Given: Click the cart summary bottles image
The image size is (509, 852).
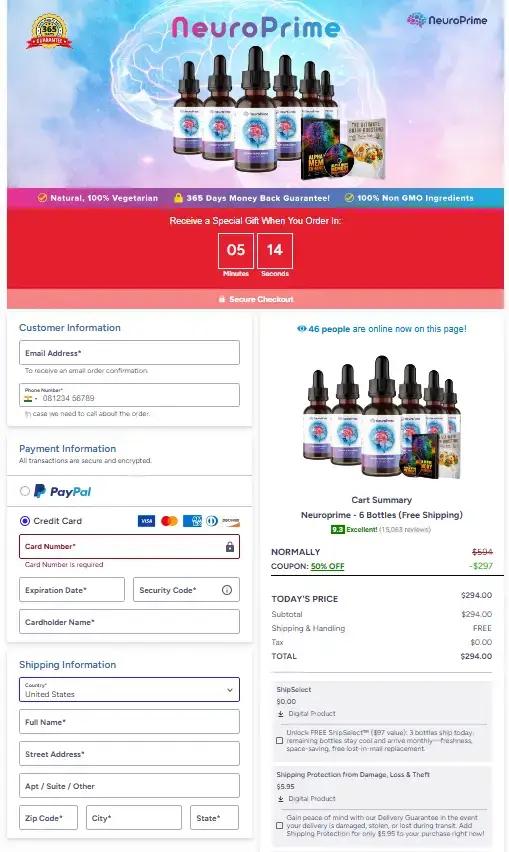Looking at the screenshot, I should [381, 417].
